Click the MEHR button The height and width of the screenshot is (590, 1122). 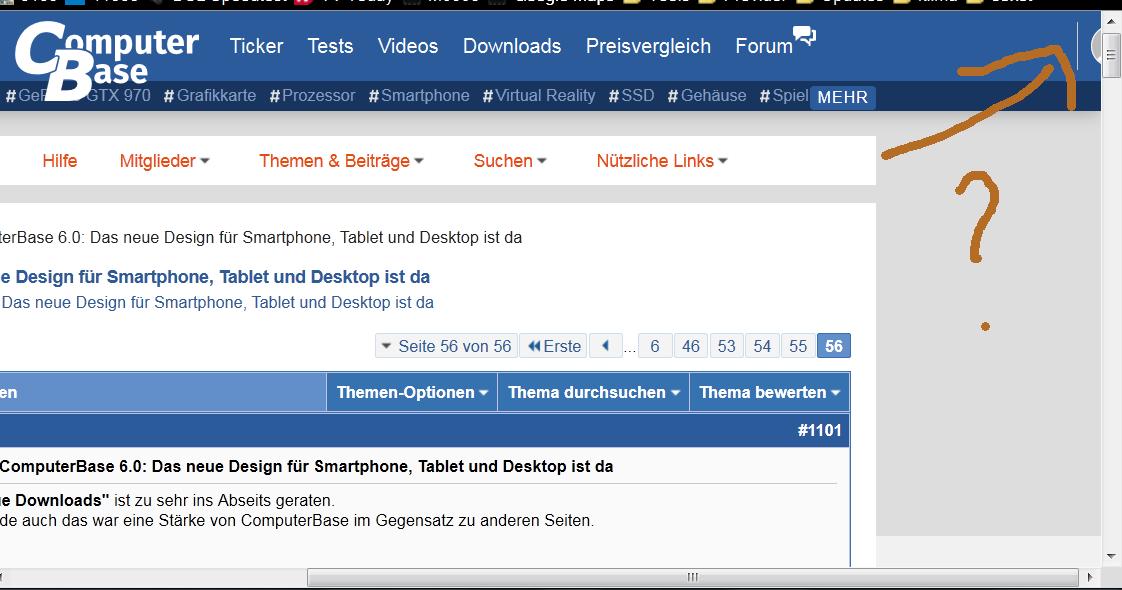point(842,97)
